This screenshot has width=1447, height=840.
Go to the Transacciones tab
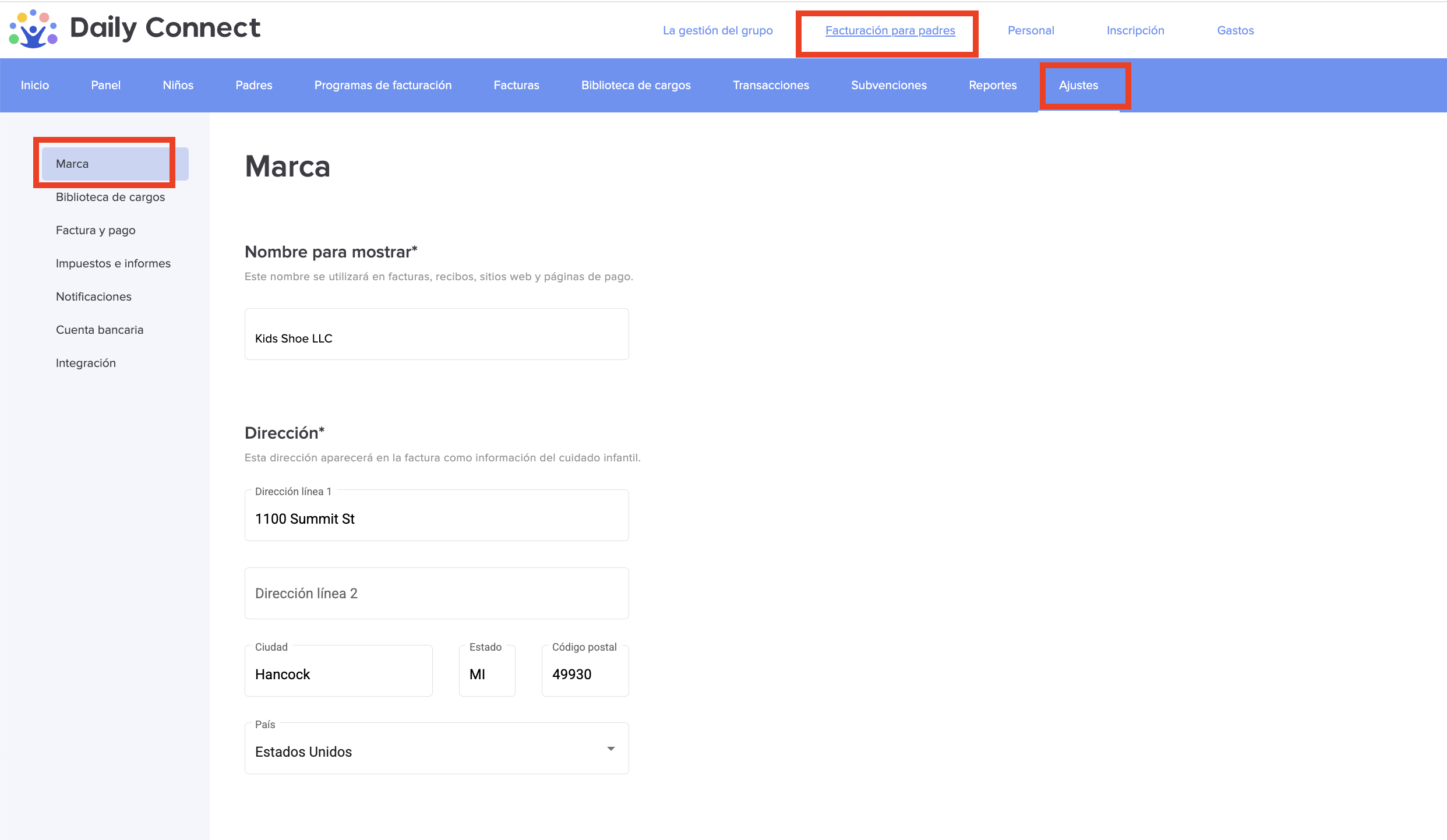coord(770,85)
